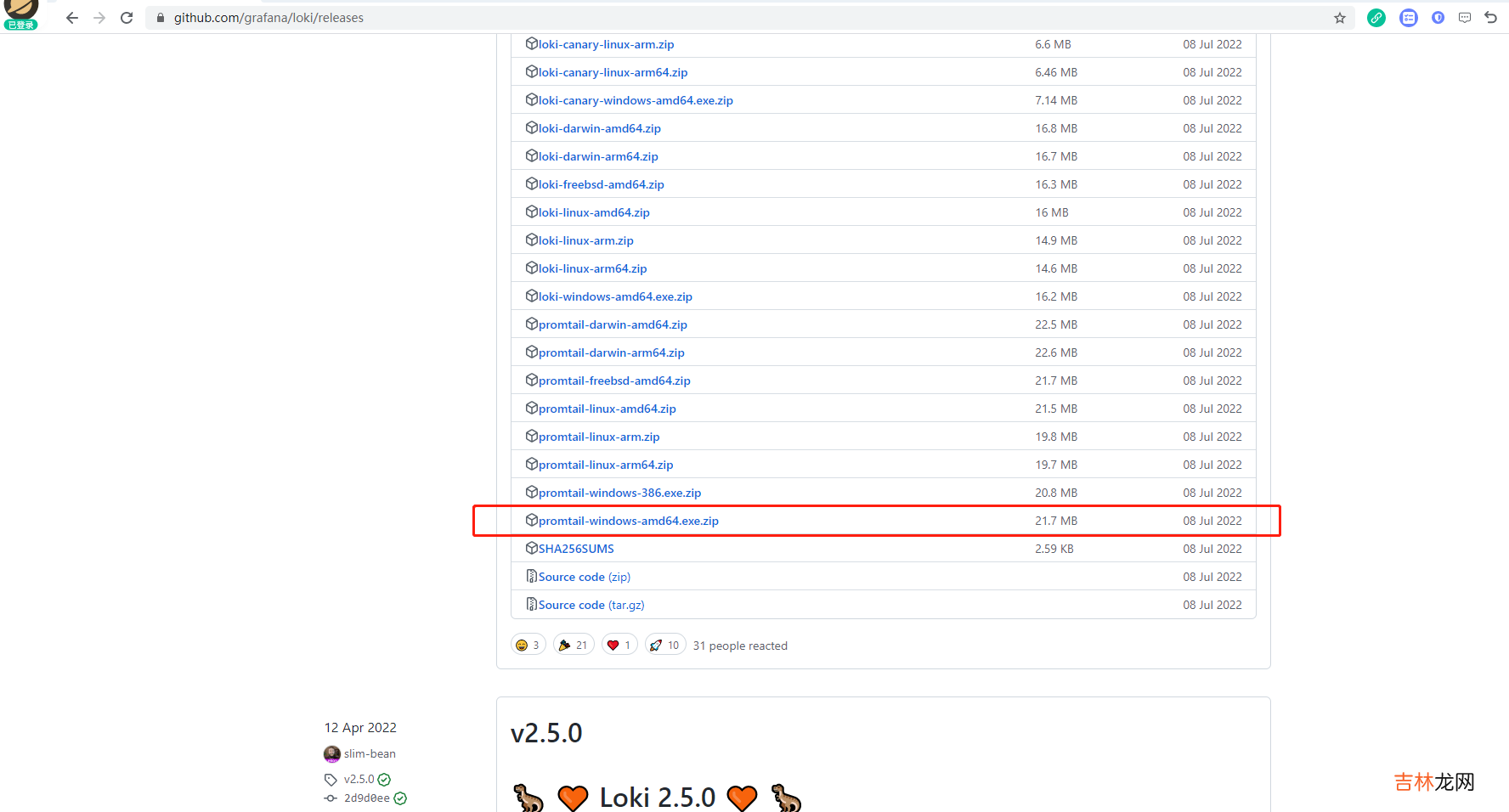
Task: Open commit 2d9d0ee link
Action: click(367, 798)
